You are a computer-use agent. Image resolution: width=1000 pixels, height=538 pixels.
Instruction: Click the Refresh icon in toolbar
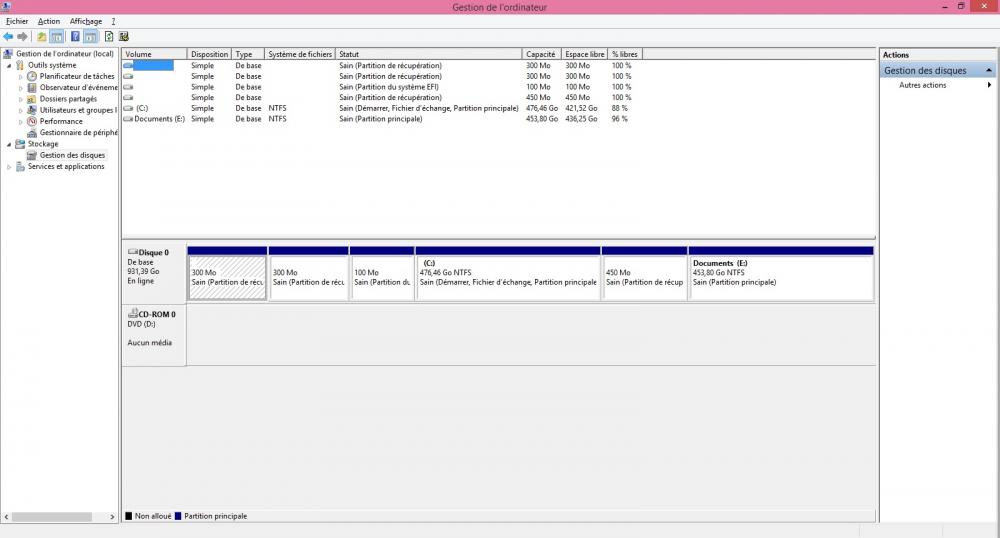tap(108, 37)
